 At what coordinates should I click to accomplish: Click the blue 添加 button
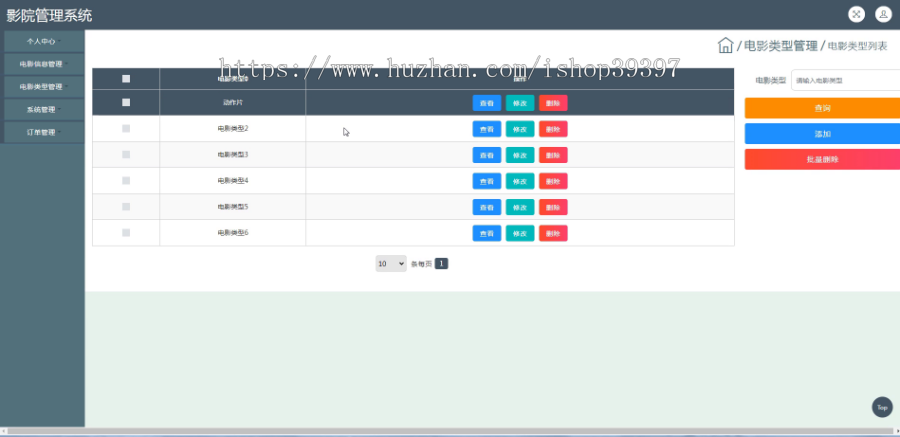[x=823, y=133]
